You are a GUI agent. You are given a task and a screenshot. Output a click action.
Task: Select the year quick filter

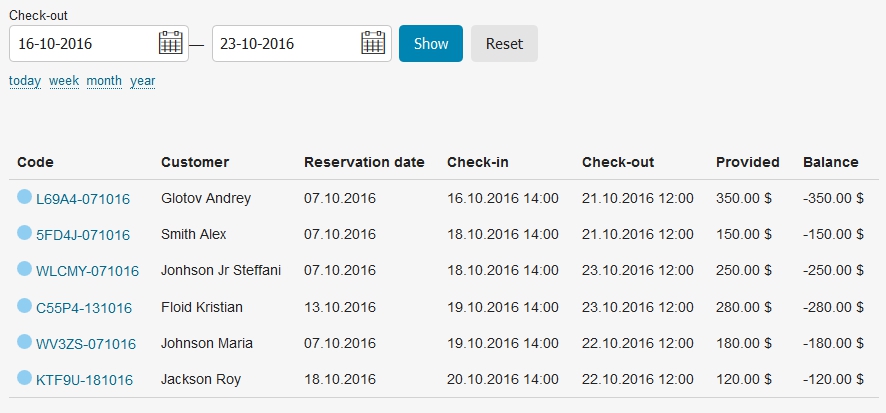pyautogui.click(x=142, y=81)
